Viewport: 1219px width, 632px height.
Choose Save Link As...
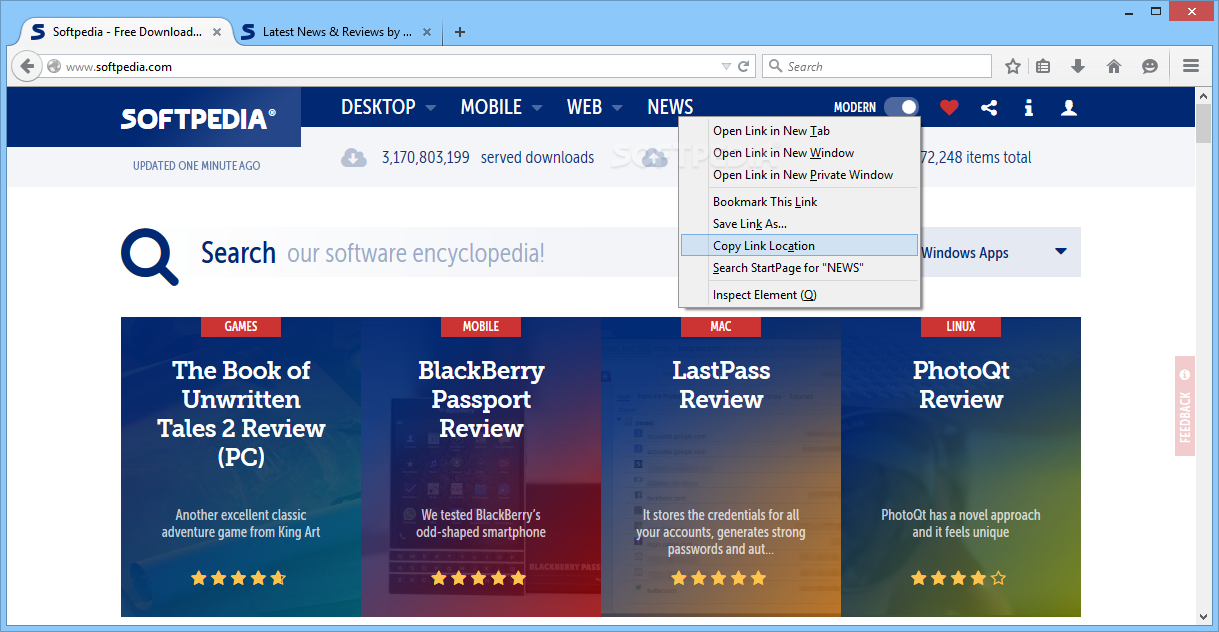pyautogui.click(x=799, y=224)
